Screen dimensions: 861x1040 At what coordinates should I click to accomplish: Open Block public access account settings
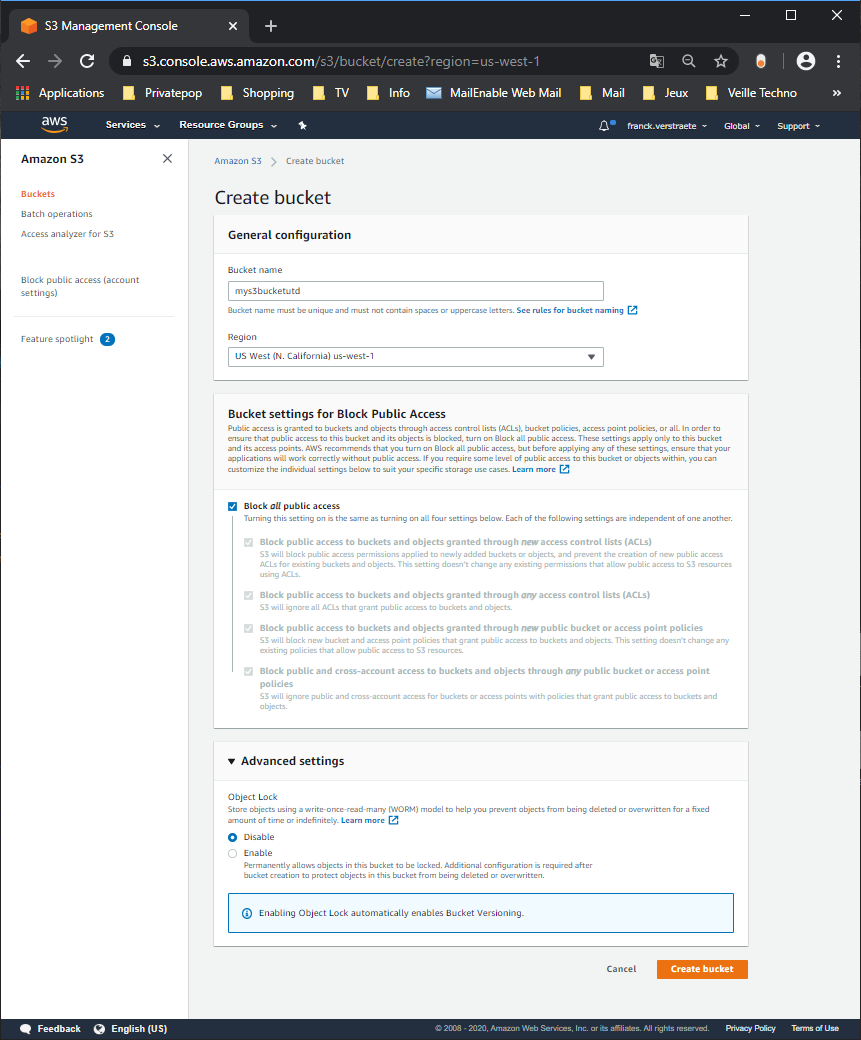80,286
